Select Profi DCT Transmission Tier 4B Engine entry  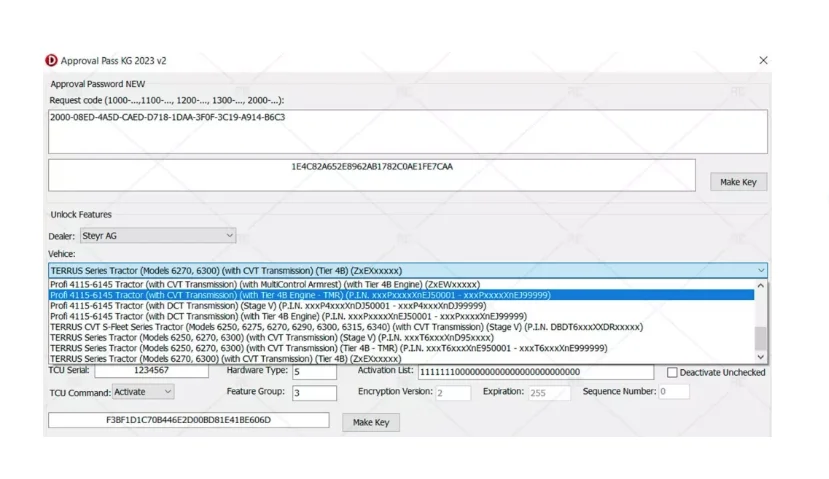pyautogui.click(x=401, y=316)
